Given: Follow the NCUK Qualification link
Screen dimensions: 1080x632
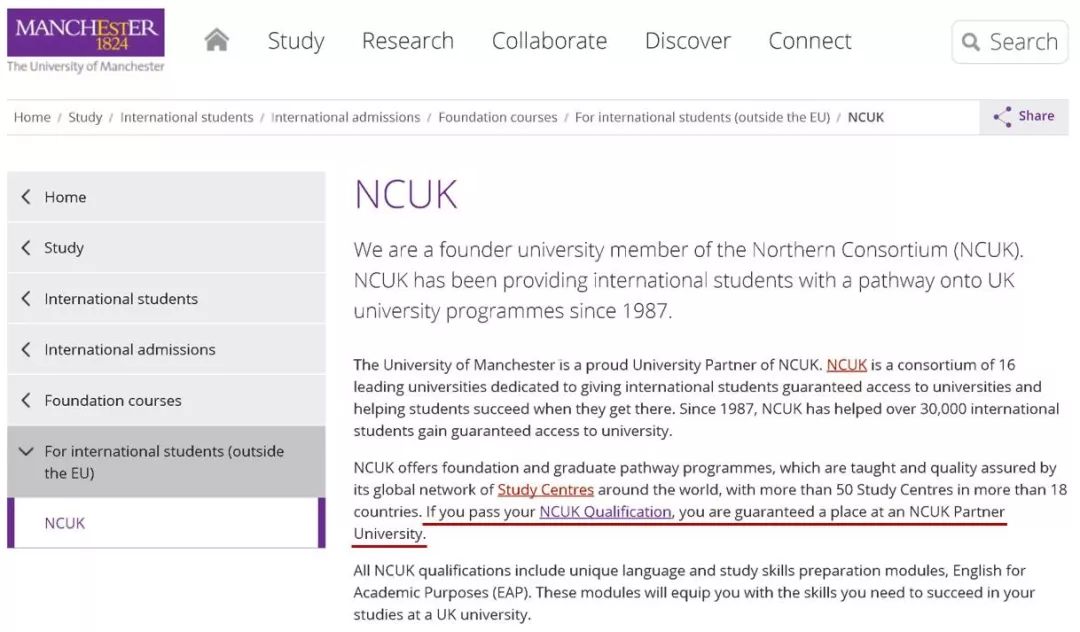Looking at the screenshot, I should pos(605,512).
